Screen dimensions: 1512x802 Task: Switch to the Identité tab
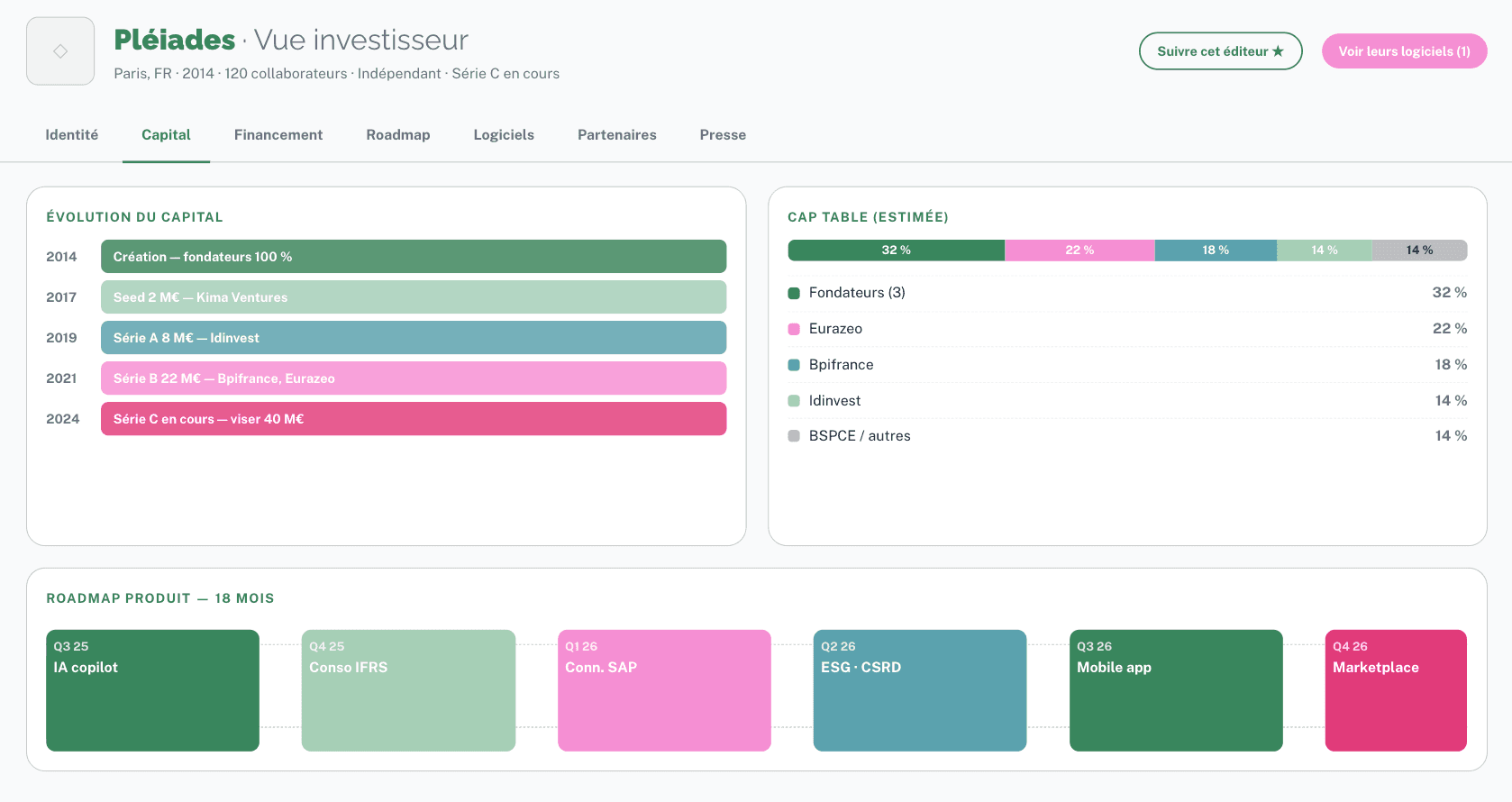[x=72, y=135]
